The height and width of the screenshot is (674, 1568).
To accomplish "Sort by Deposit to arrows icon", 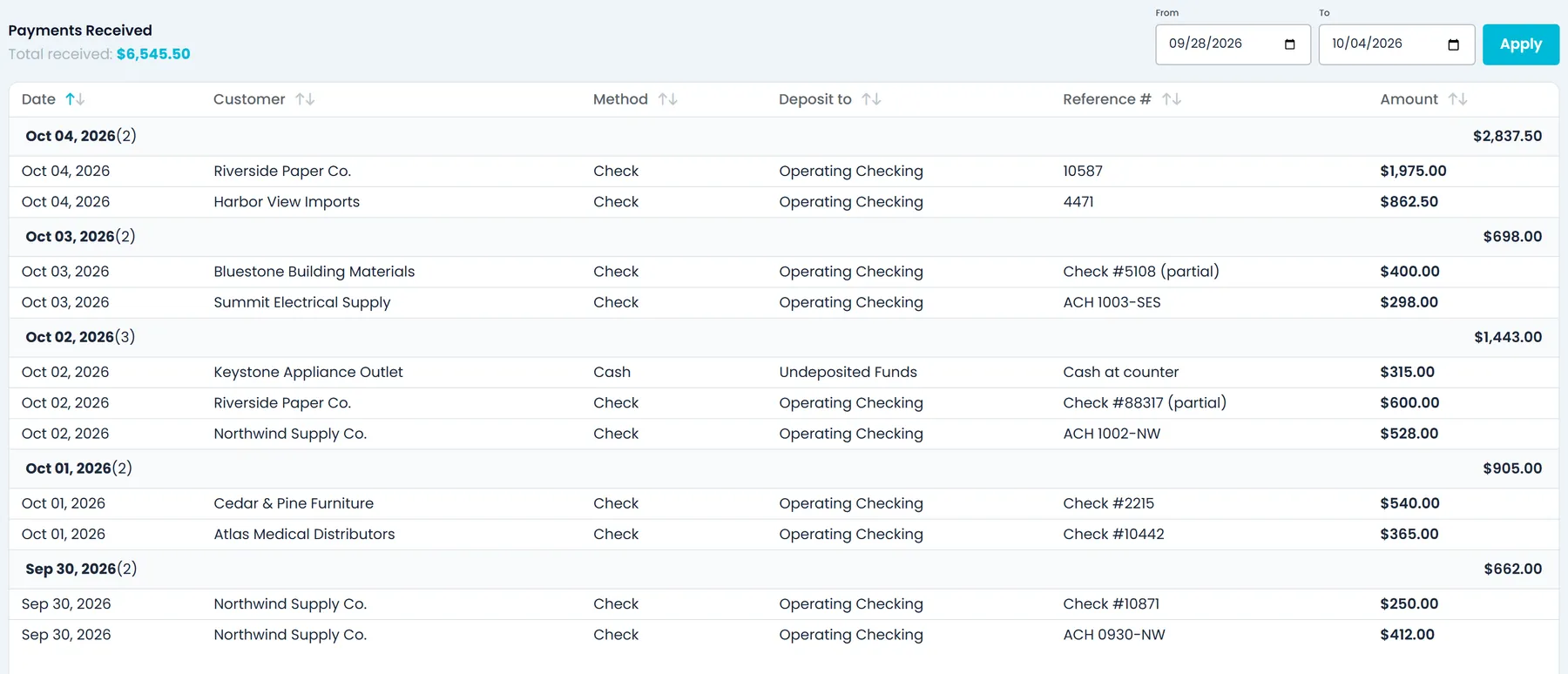I will 871,99.
